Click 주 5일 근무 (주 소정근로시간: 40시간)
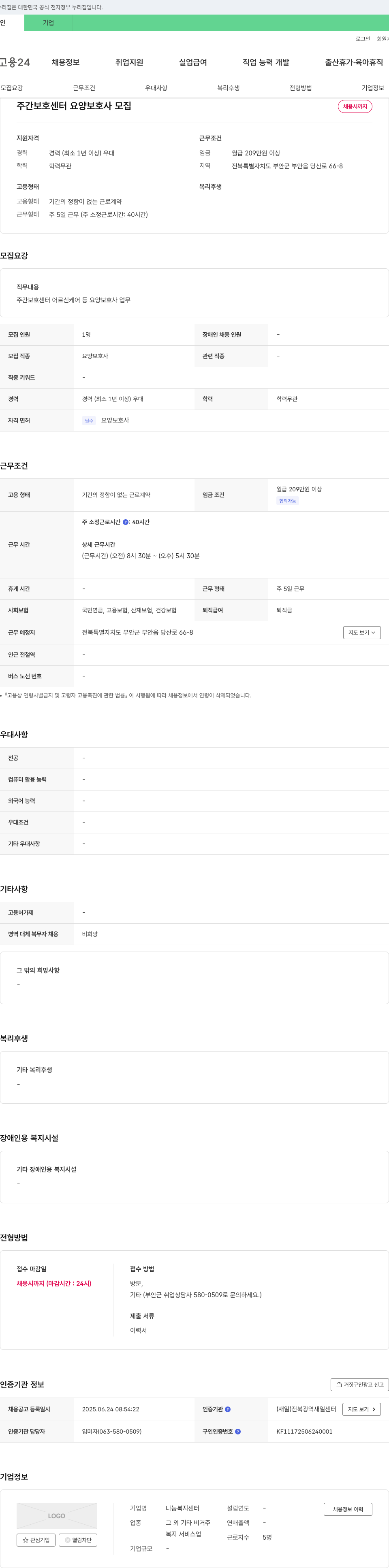 98,214
